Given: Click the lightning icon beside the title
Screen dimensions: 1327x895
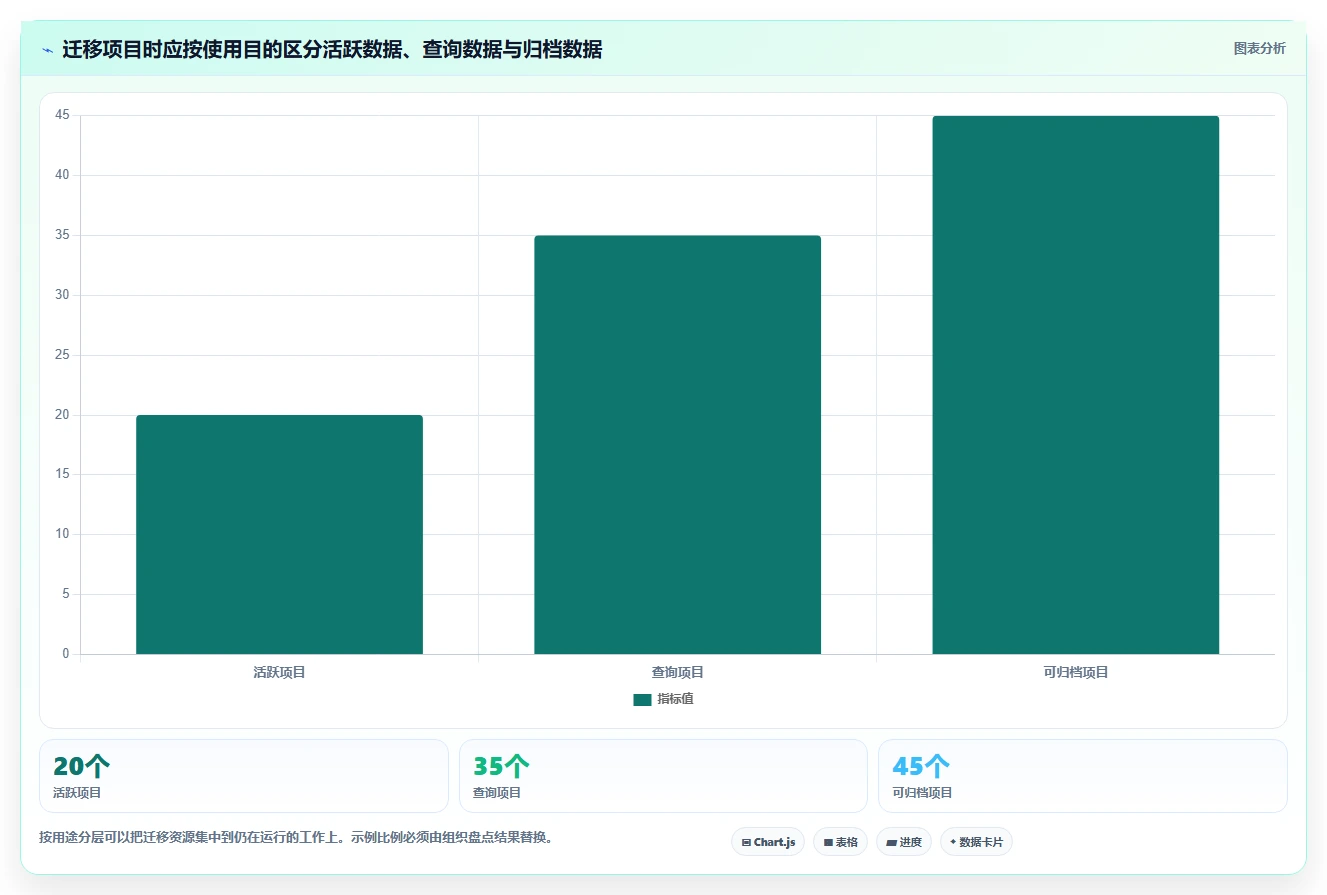Looking at the screenshot, I should [47, 49].
